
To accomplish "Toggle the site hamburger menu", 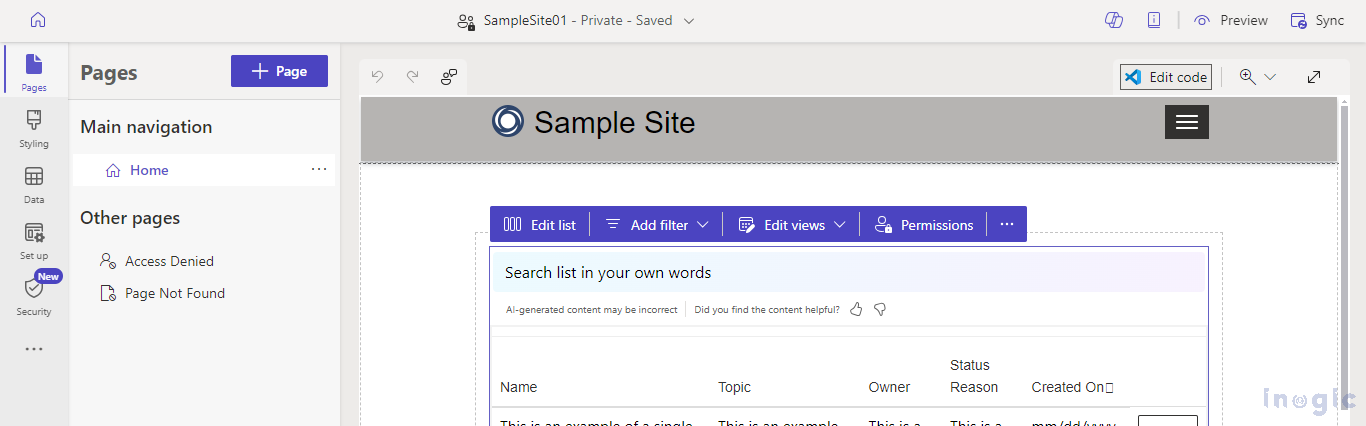I will point(1186,122).
